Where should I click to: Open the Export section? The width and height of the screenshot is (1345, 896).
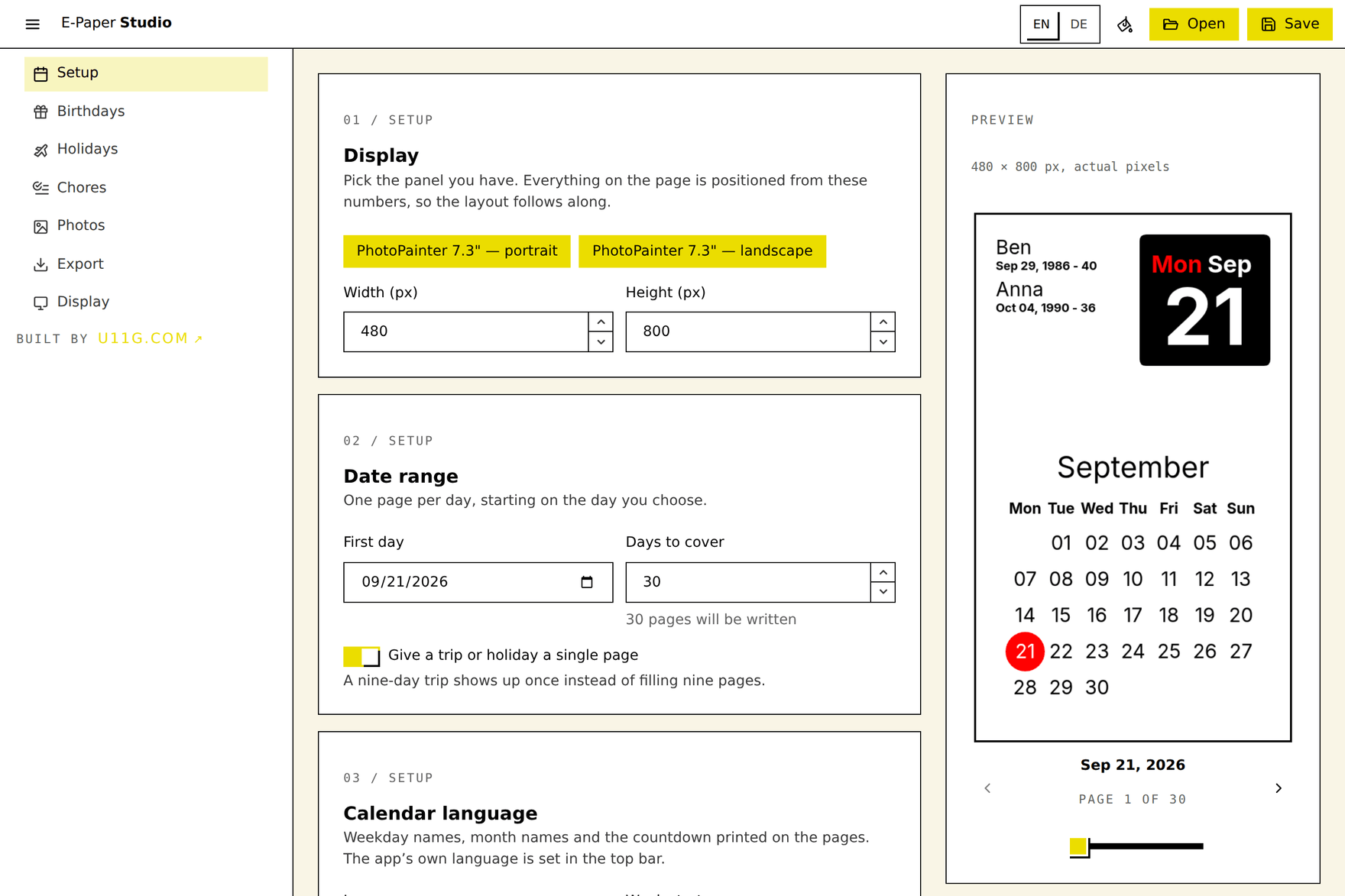pyautogui.click(x=146, y=264)
